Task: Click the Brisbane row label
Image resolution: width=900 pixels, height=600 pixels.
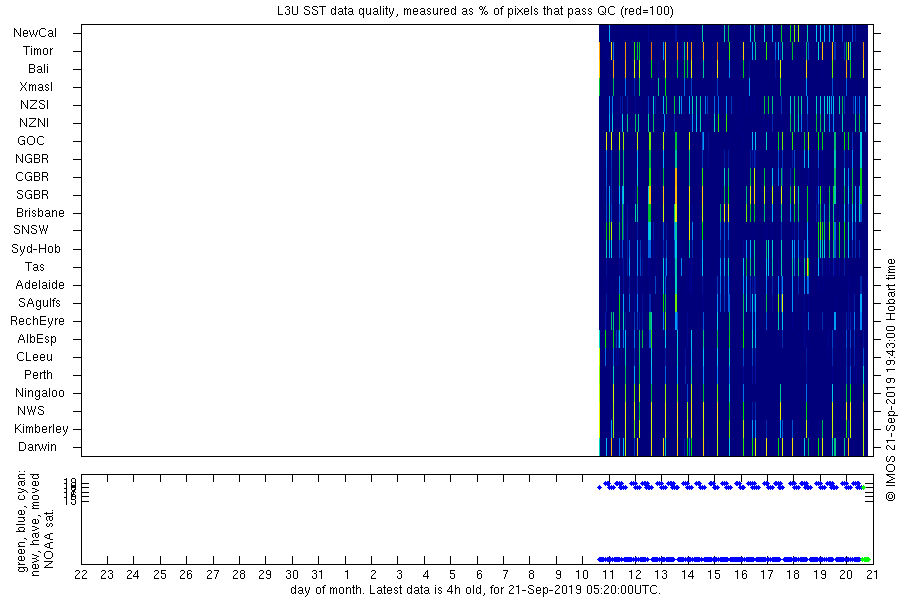Action: [40, 212]
